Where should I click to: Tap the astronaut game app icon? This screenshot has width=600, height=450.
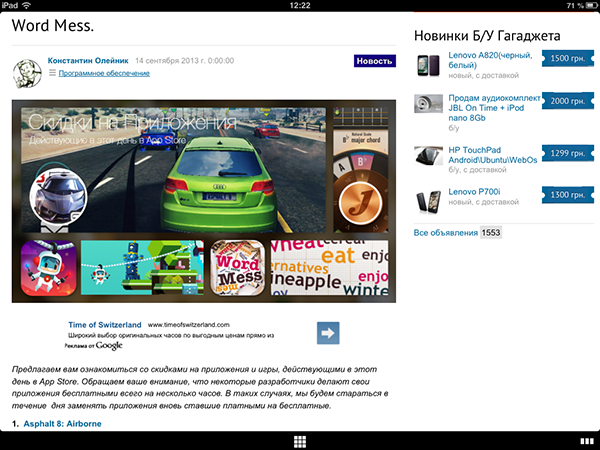(49, 268)
